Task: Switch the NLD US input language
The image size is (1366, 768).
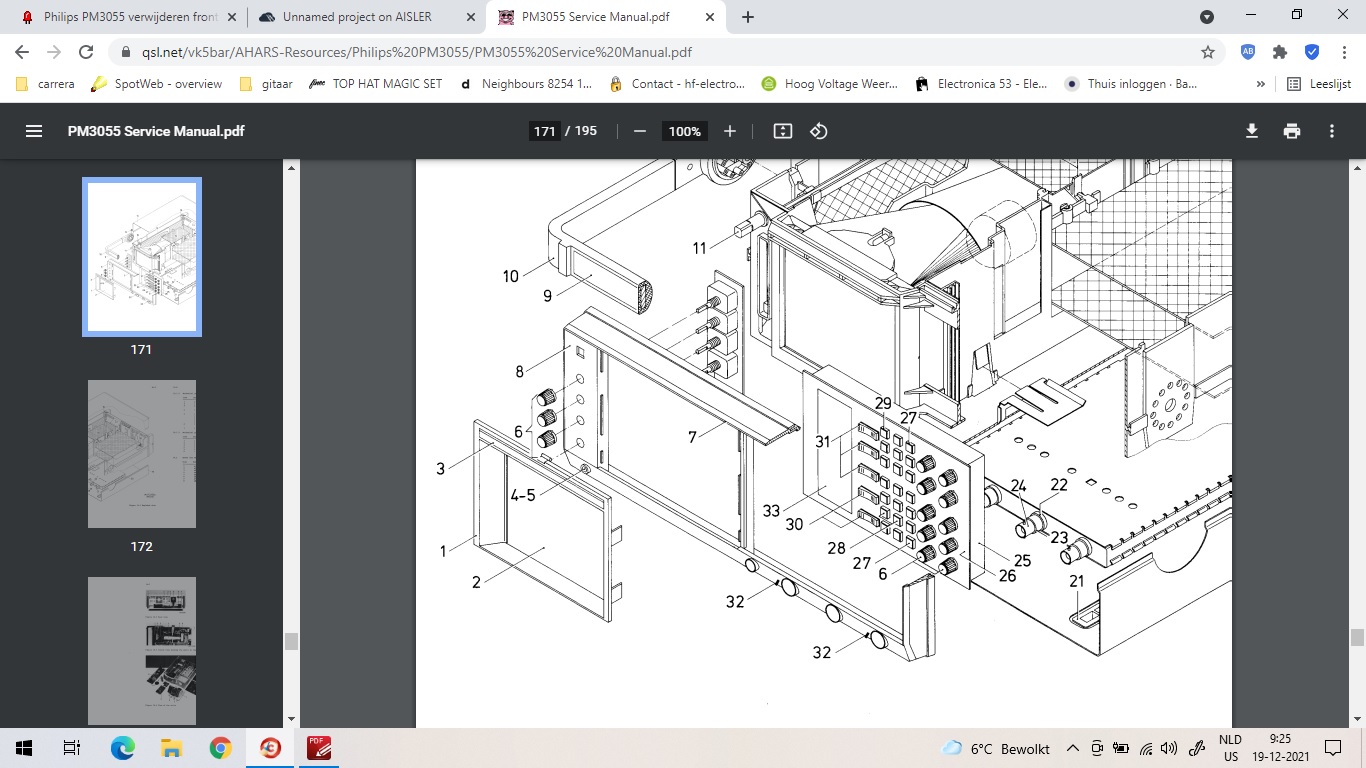Action: (x=1230, y=748)
